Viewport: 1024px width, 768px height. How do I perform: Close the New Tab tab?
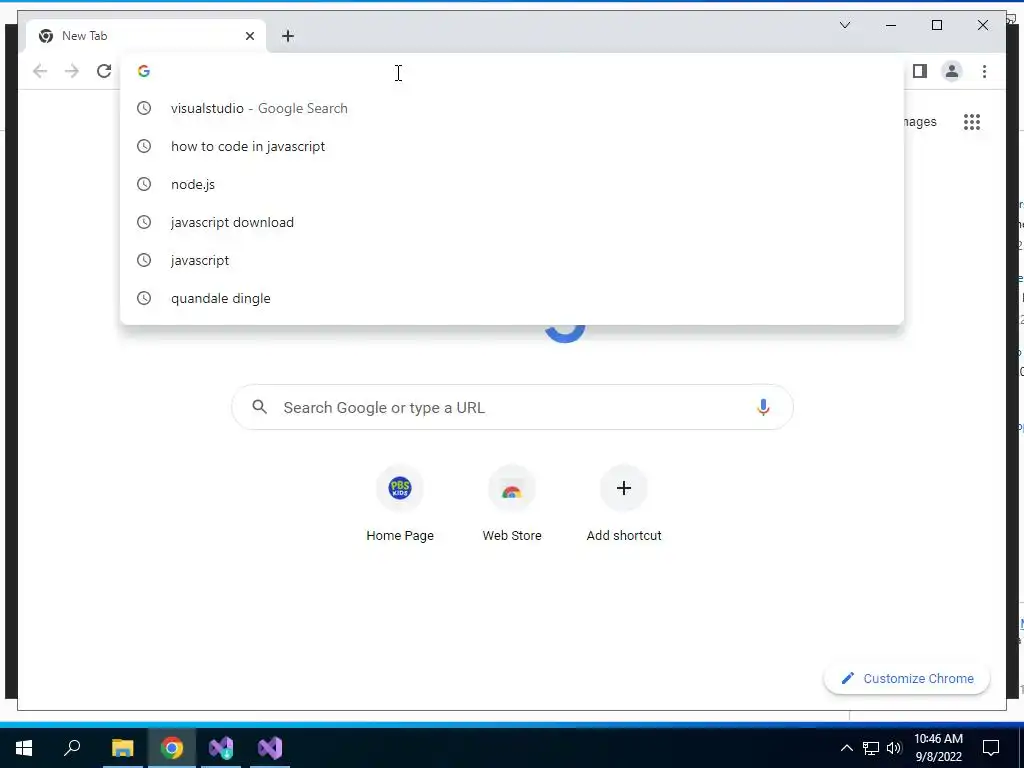pyautogui.click(x=249, y=36)
